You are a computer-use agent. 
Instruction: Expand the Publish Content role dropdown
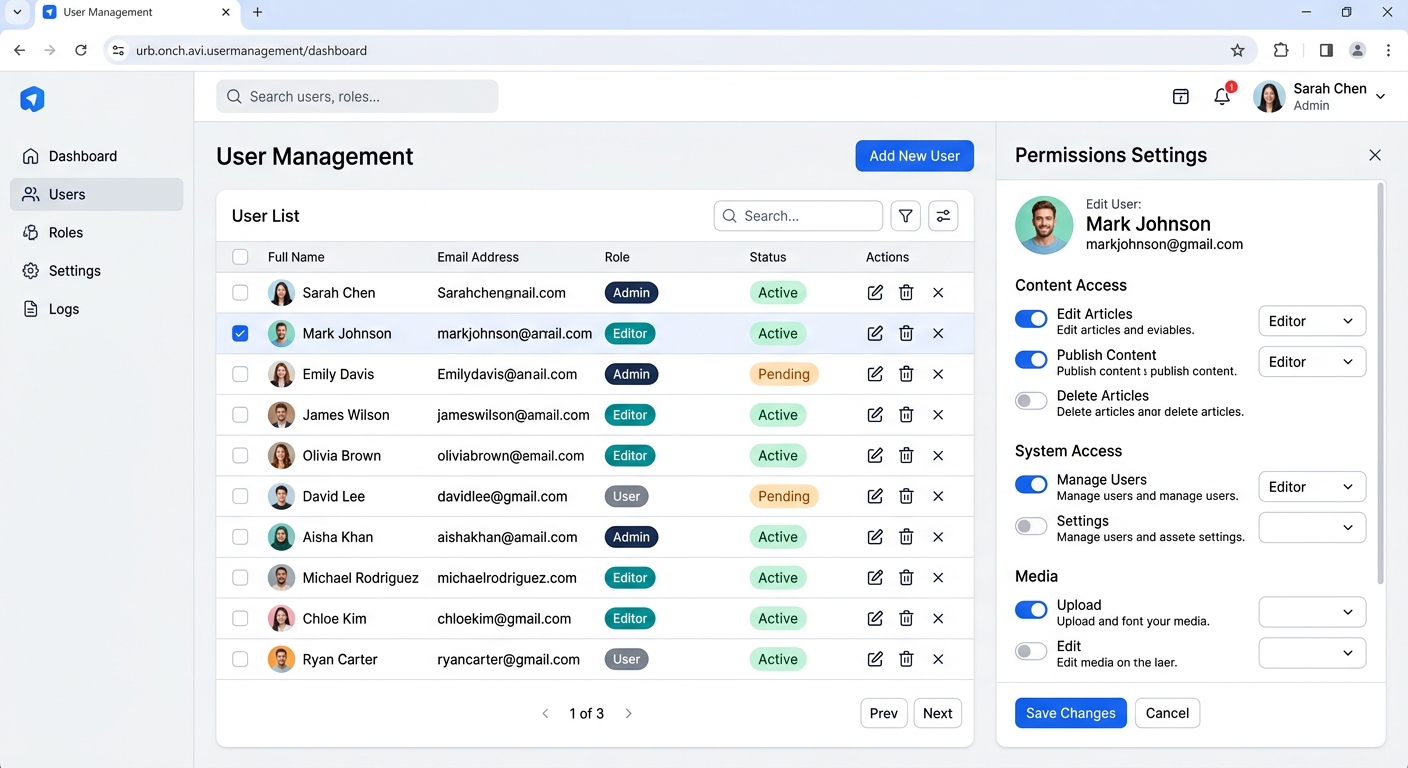pyautogui.click(x=1311, y=362)
